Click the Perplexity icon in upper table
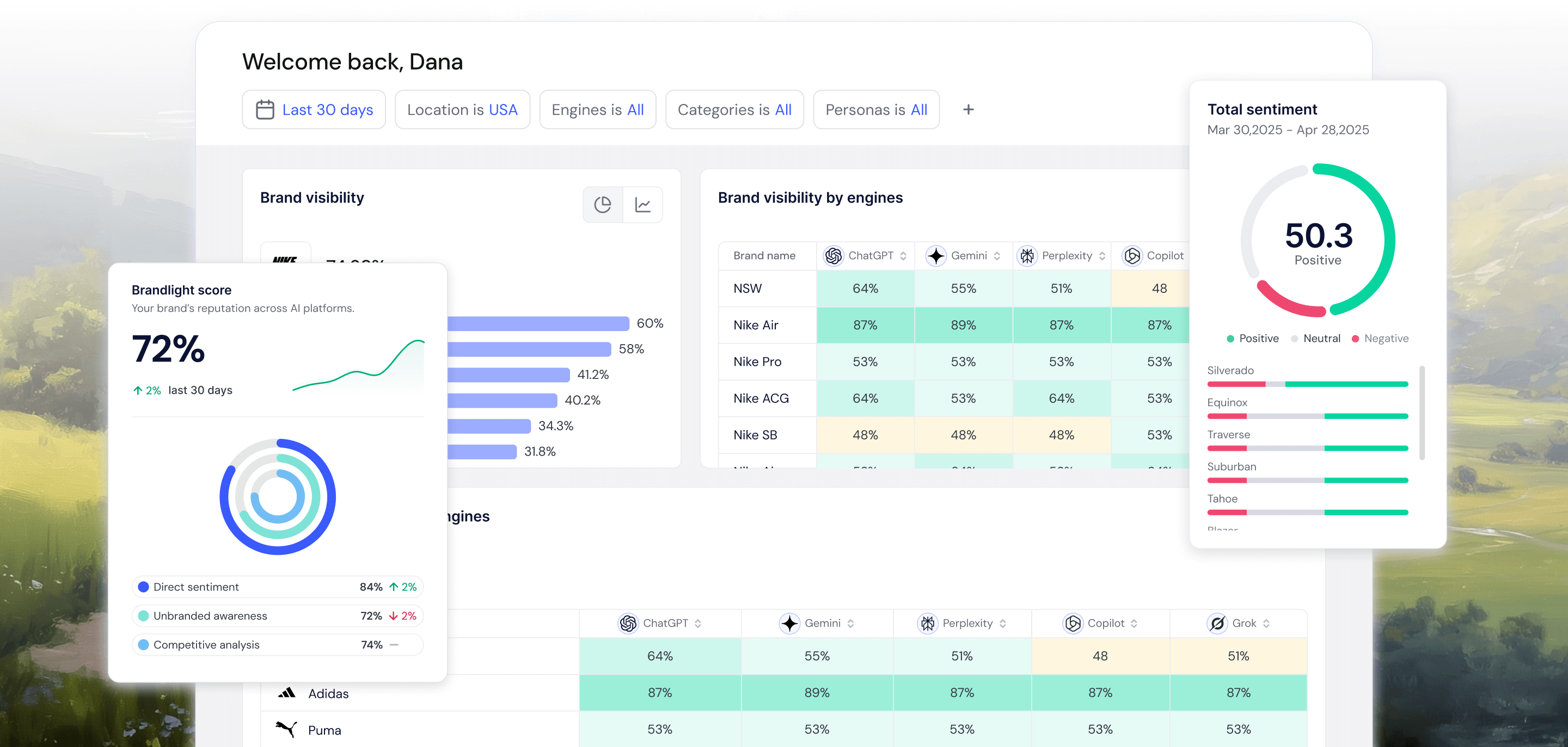The height and width of the screenshot is (747, 1568). (x=1027, y=256)
